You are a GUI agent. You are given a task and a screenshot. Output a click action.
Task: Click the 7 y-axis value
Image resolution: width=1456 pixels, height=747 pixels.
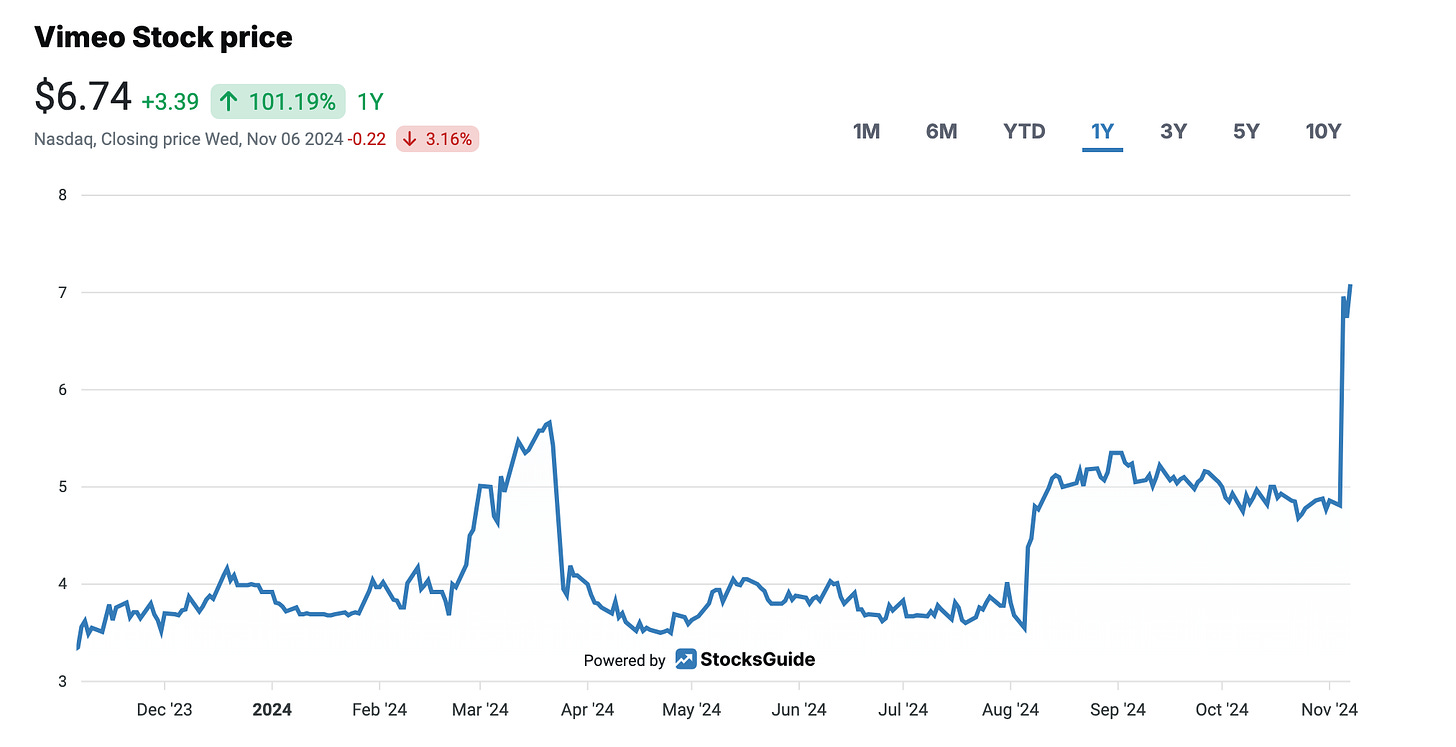[x=62, y=292]
